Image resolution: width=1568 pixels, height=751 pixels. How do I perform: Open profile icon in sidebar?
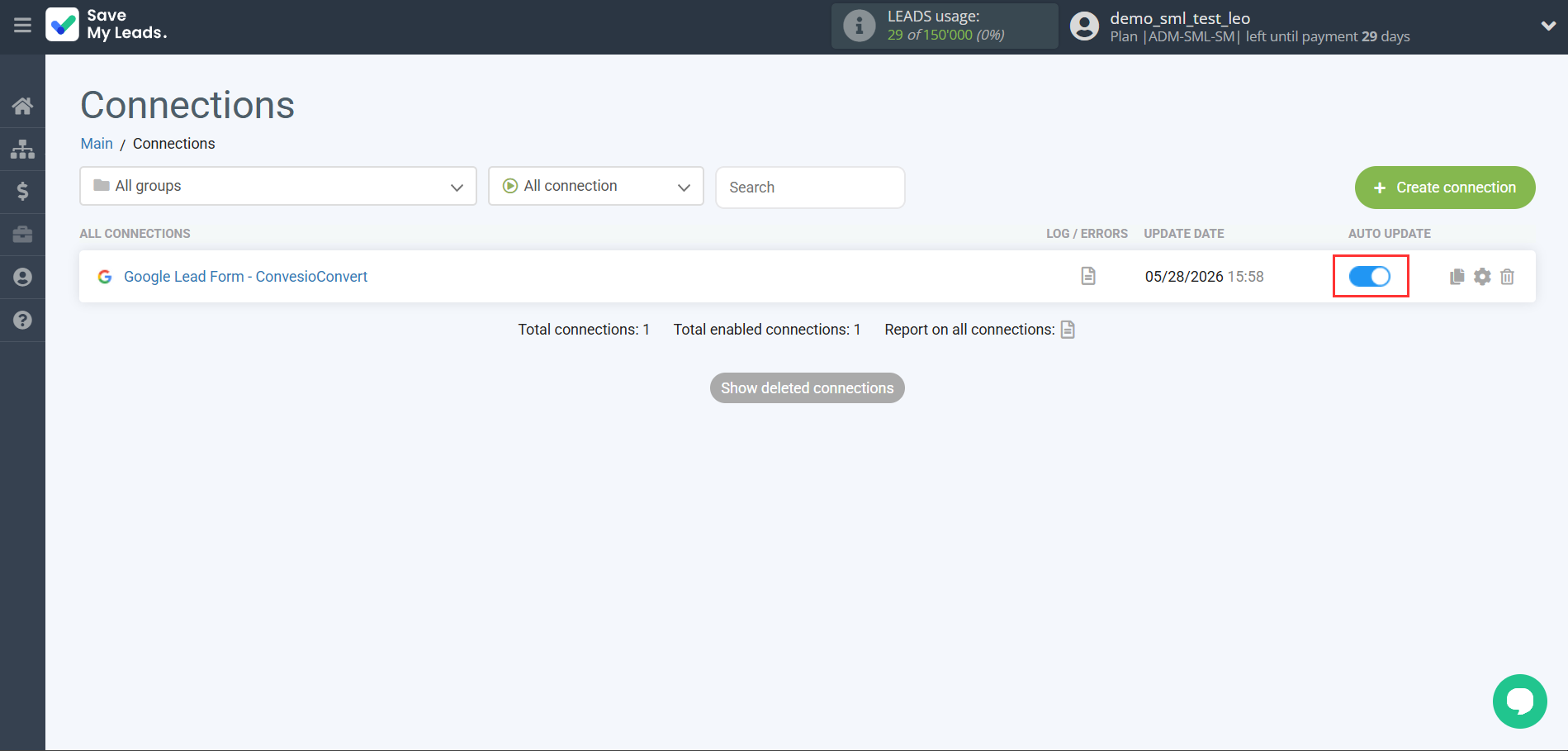point(22,277)
